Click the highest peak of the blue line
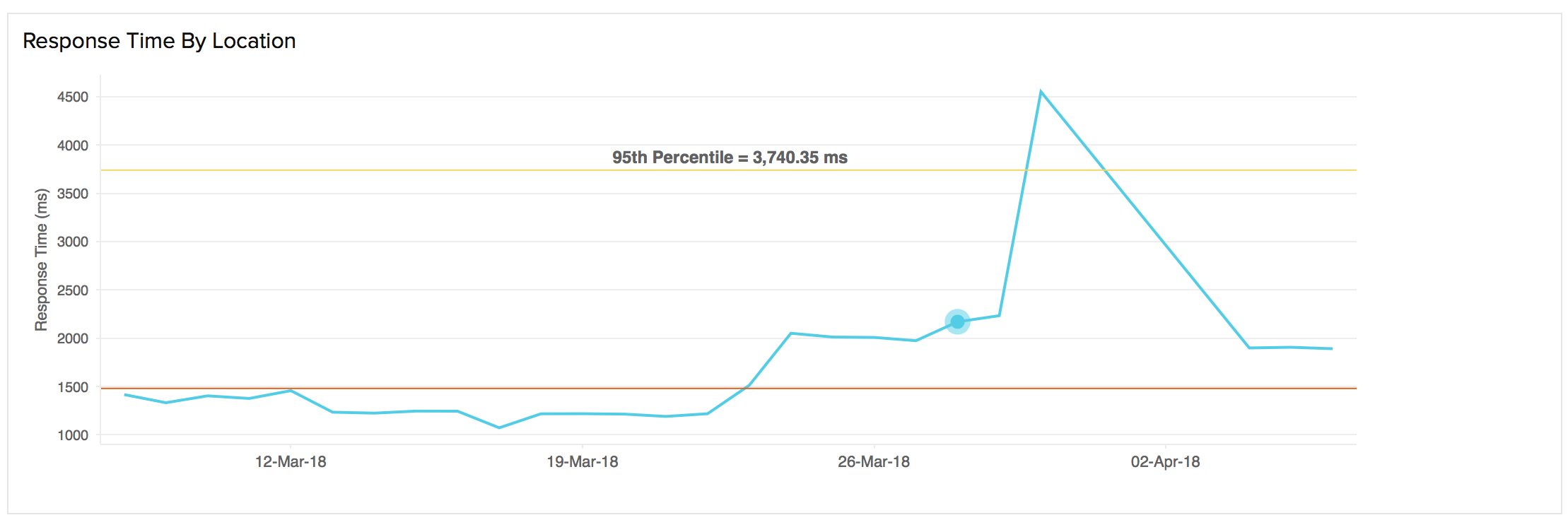Image resolution: width=1568 pixels, height=520 pixels. coord(1041,92)
